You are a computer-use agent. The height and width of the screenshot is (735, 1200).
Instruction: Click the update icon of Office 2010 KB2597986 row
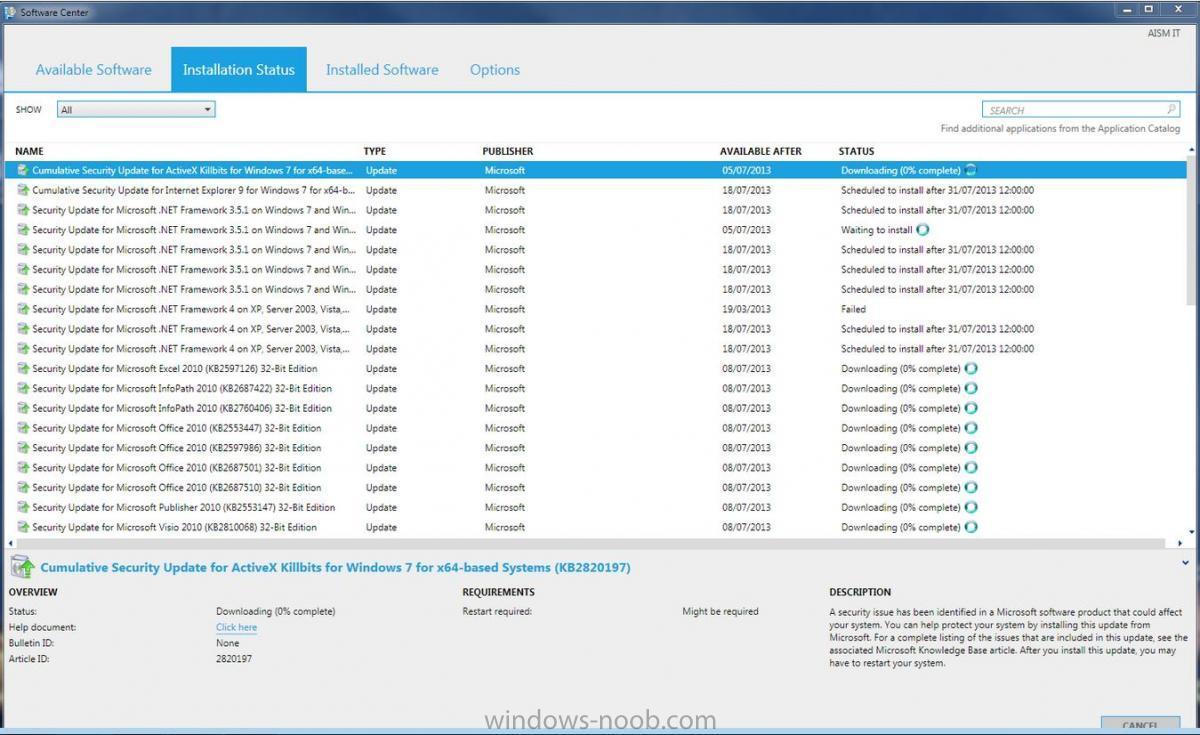pyautogui.click(x=23, y=448)
